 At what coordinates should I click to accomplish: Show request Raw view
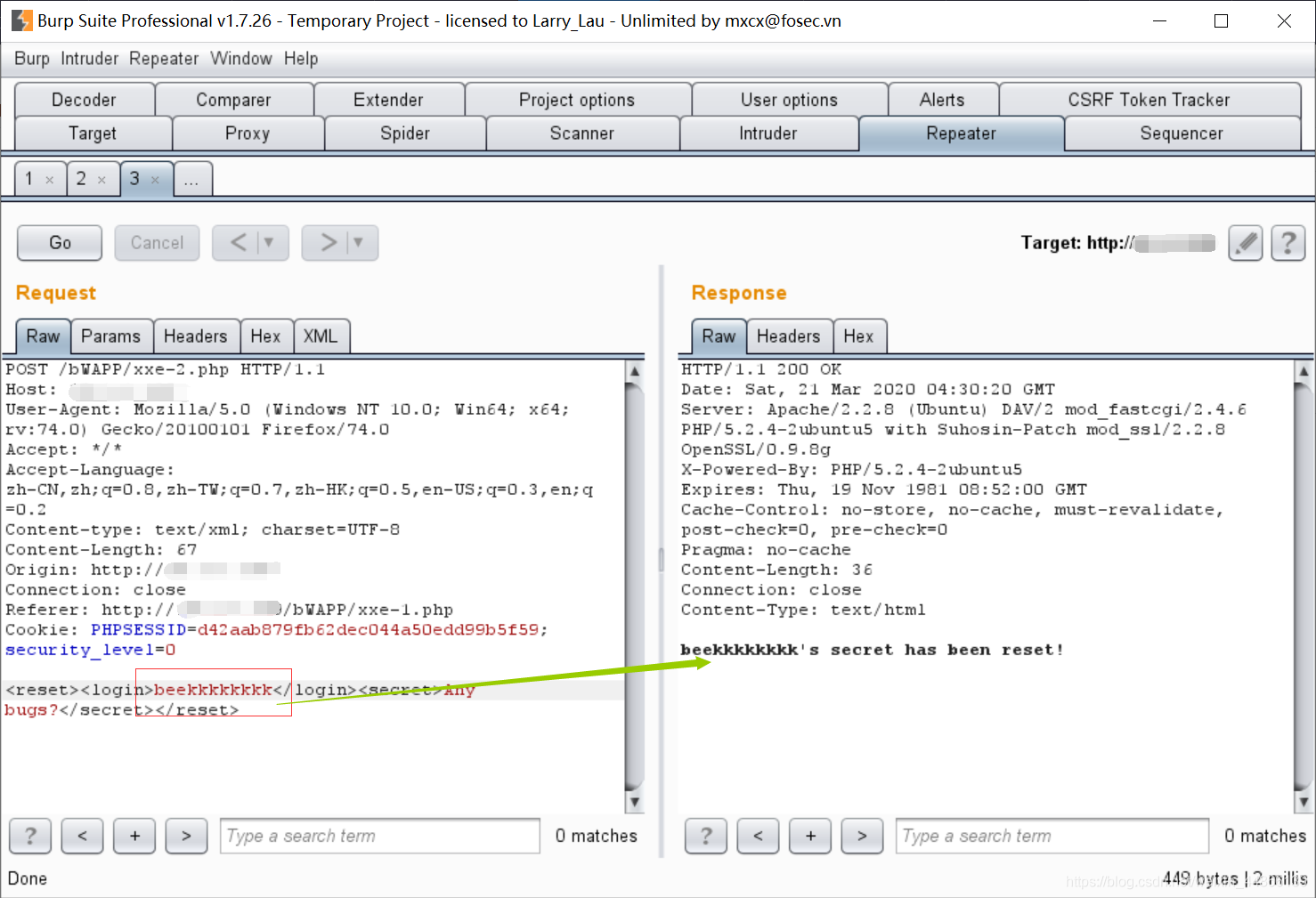(x=43, y=336)
